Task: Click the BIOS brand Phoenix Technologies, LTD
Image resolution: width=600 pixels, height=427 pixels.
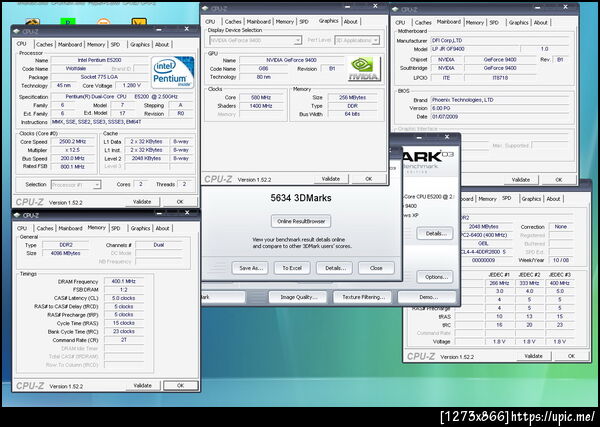Action: (501, 100)
